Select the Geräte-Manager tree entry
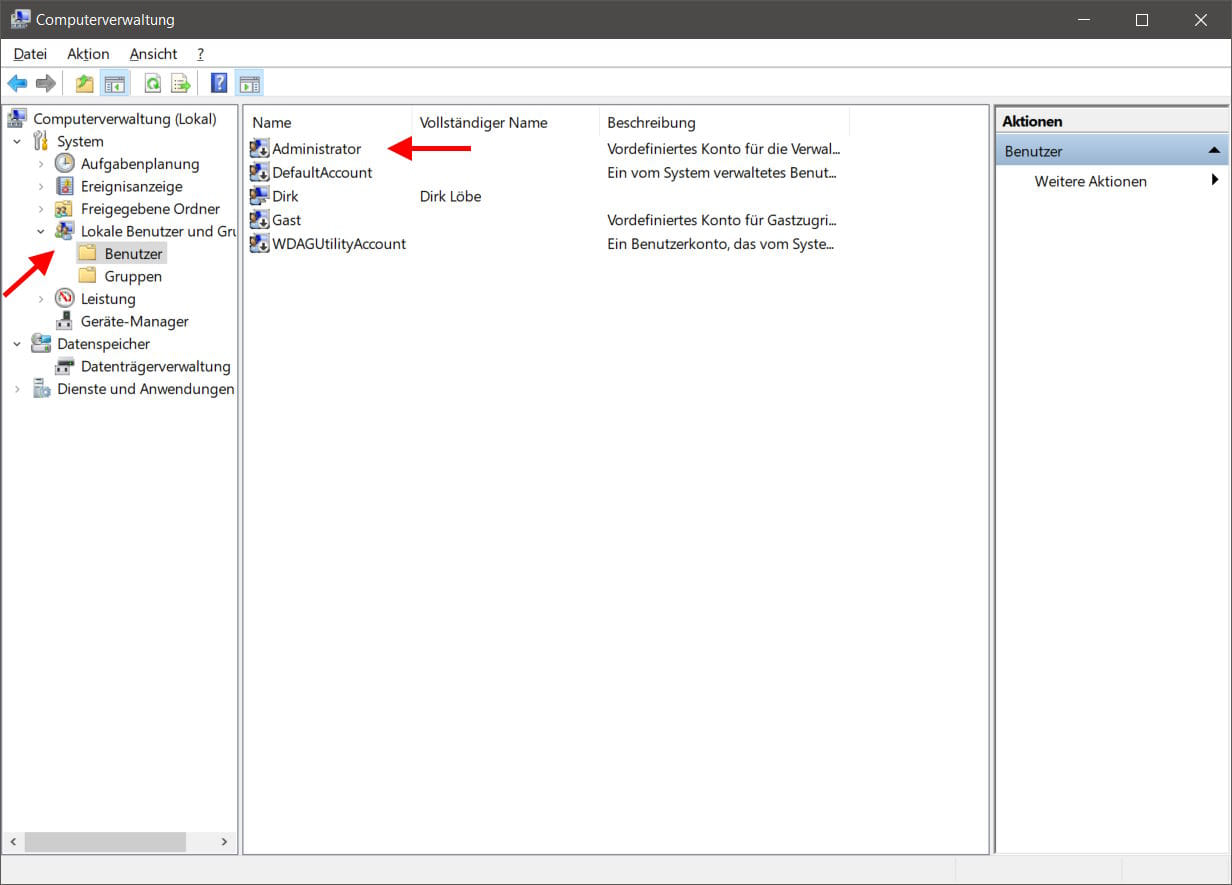The height and width of the screenshot is (885, 1232). tap(135, 321)
